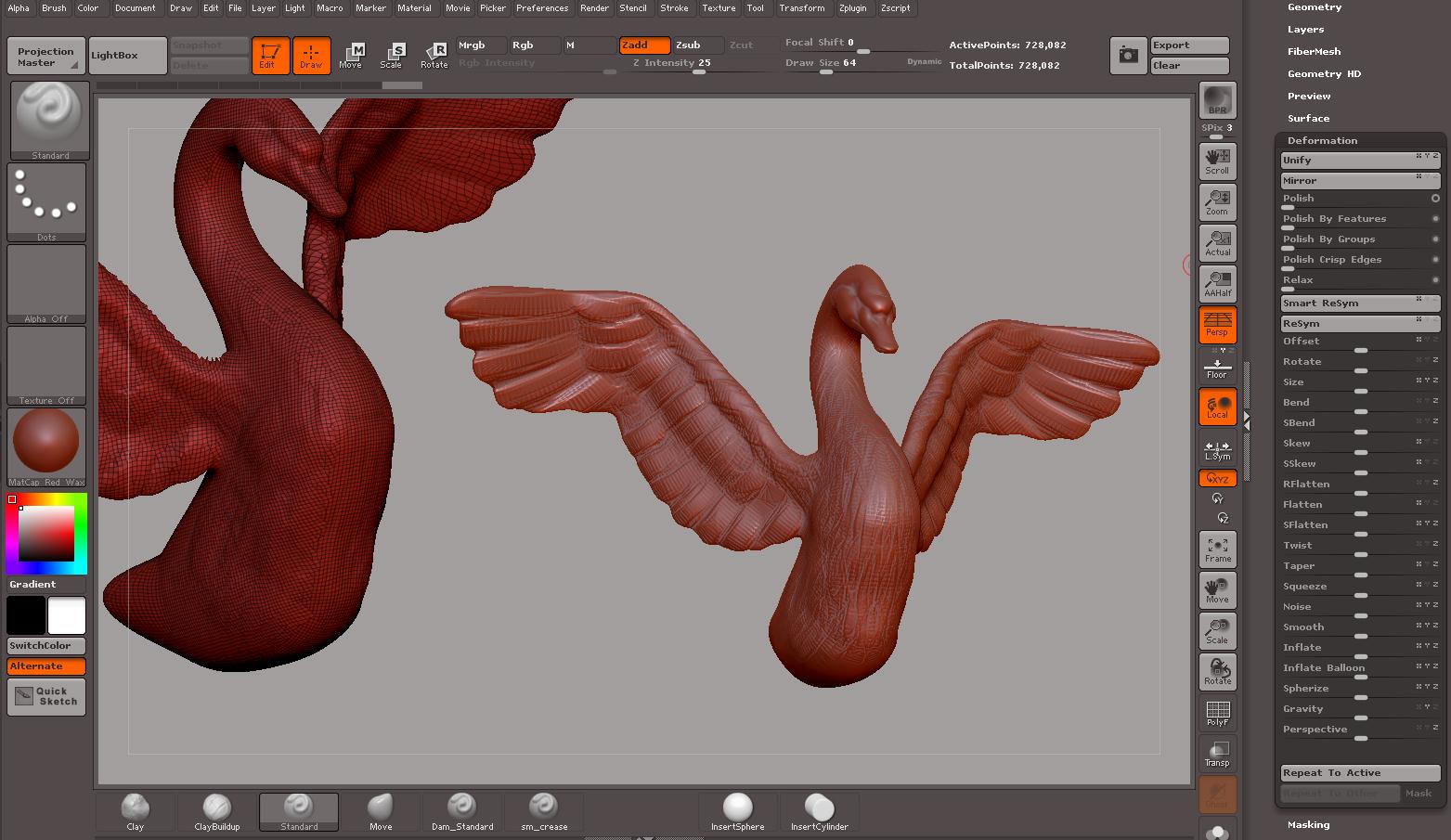Select the Scroll canvas tool

[x=1217, y=161]
